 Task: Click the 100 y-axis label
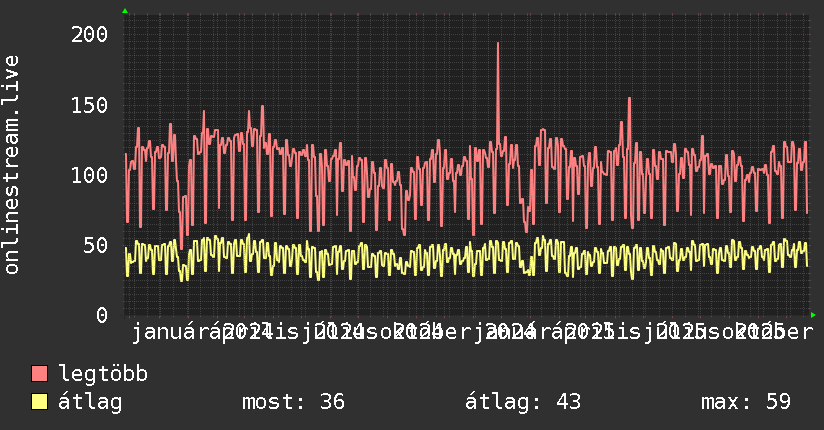(89, 175)
